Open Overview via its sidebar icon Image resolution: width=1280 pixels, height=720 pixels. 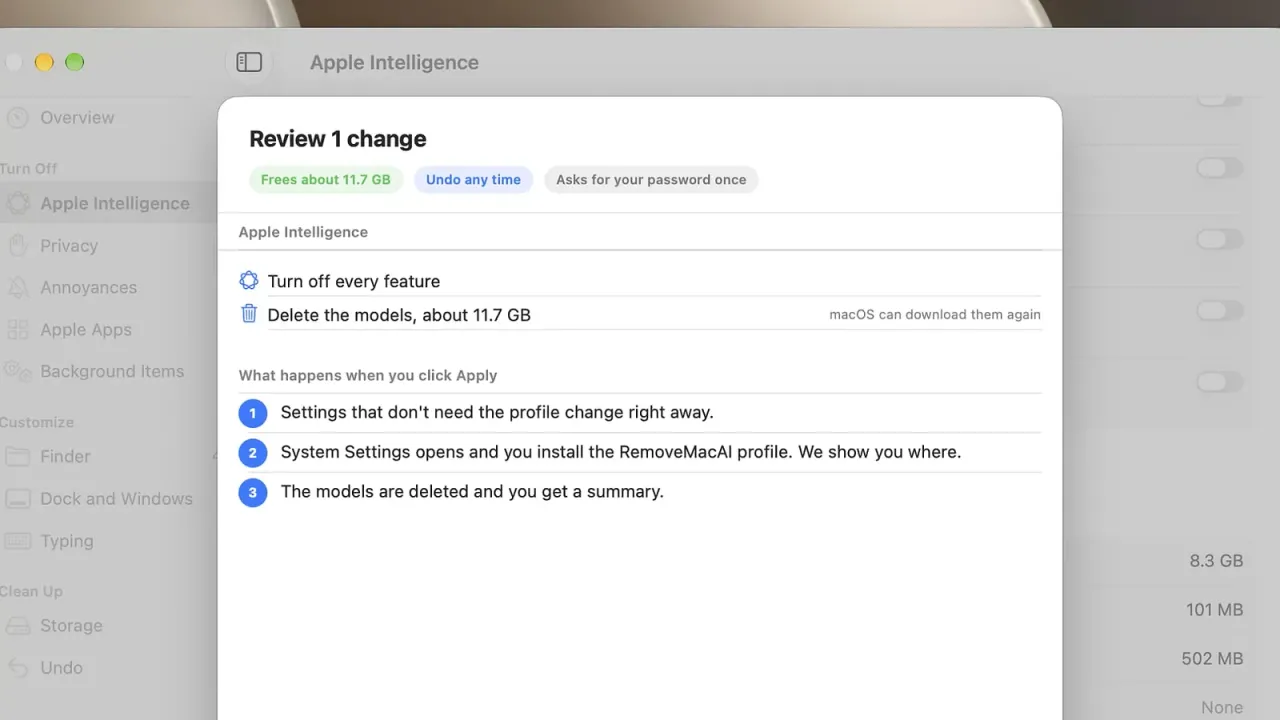(x=18, y=118)
